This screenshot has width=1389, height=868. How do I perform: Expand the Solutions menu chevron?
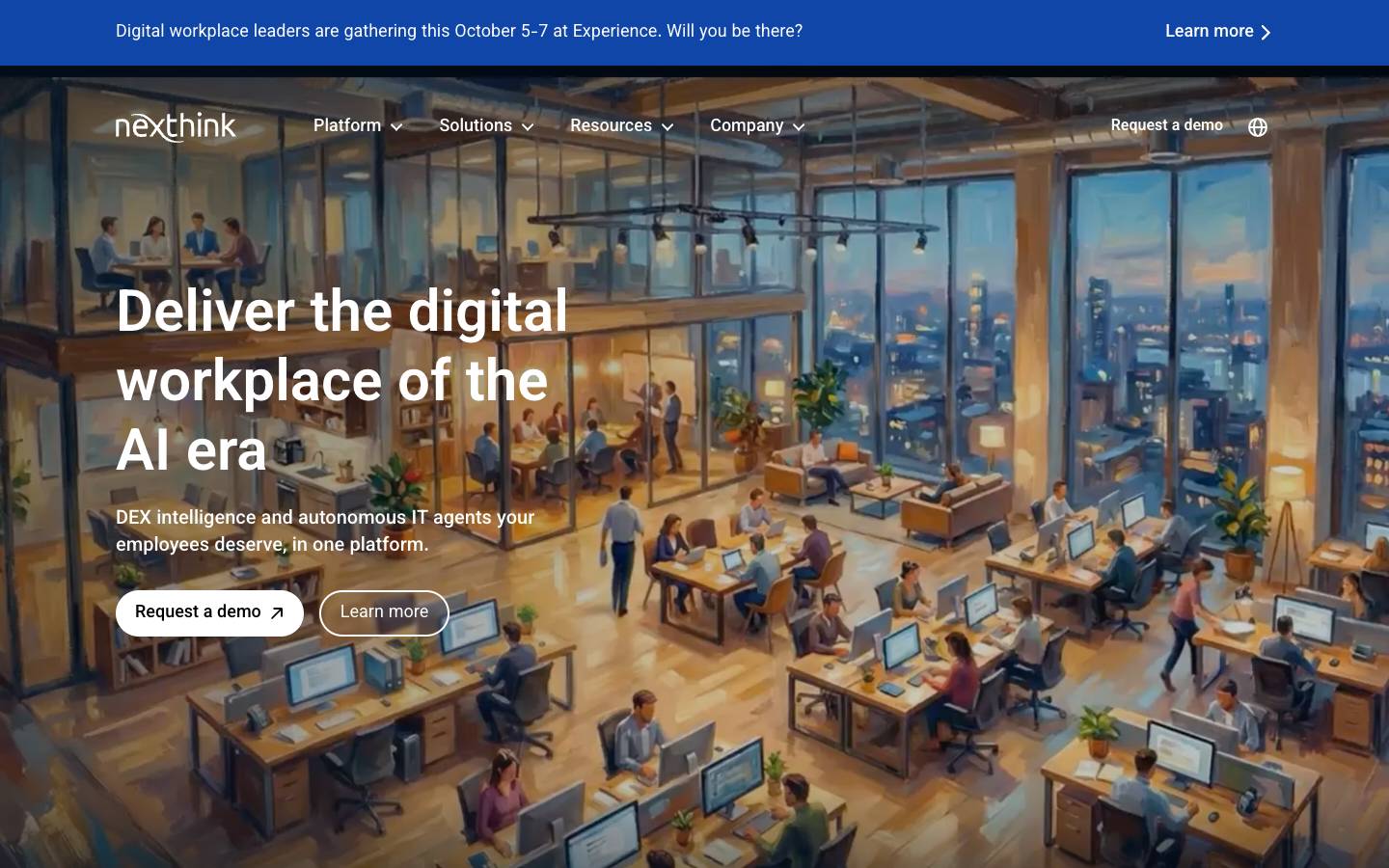[x=528, y=127]
